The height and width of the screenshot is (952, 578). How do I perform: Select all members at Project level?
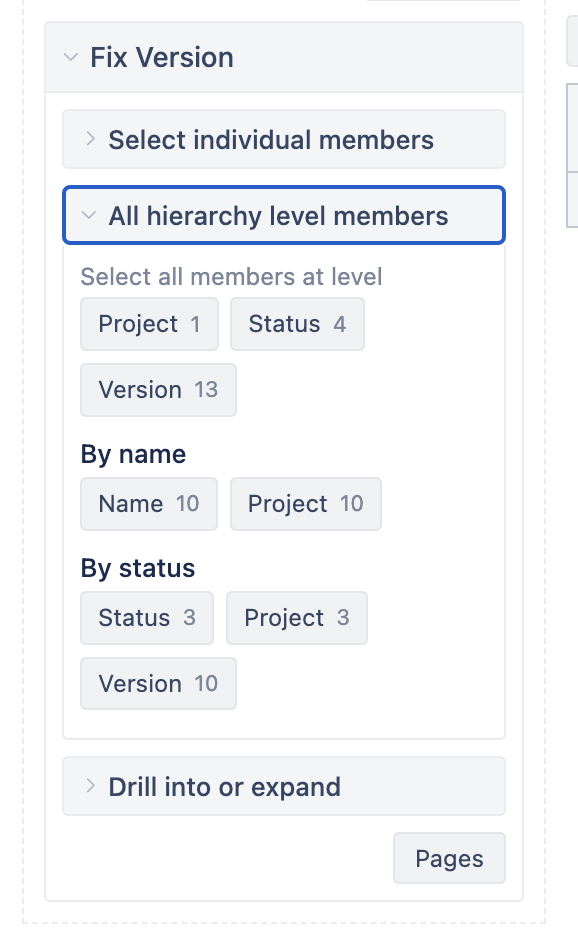[x=149, y=324]
